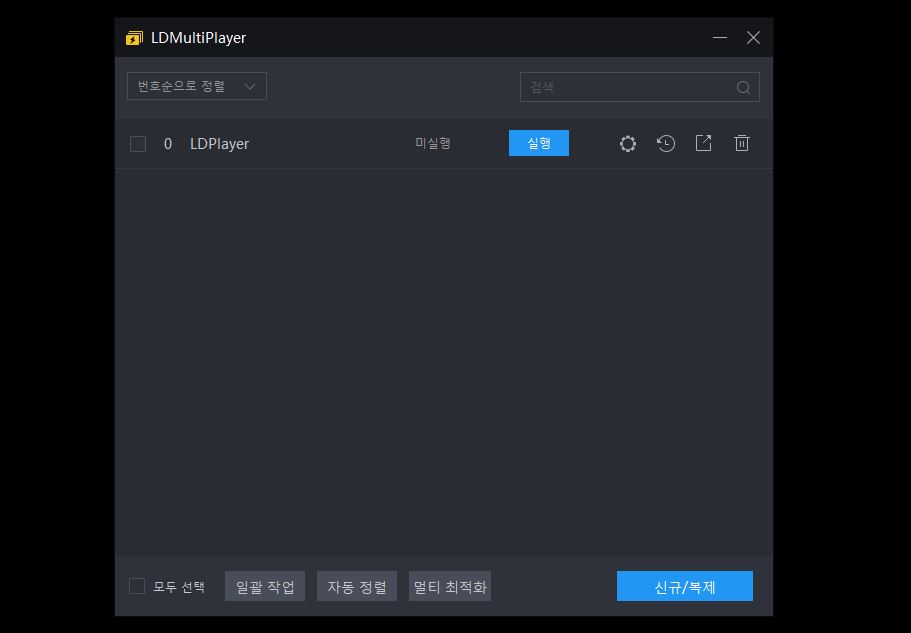Image resolution: width=911 pixels, height=633 pixels.
Task: Expand the 번호순으로 정렬 sort dropdown
Action: click(197, 86)
